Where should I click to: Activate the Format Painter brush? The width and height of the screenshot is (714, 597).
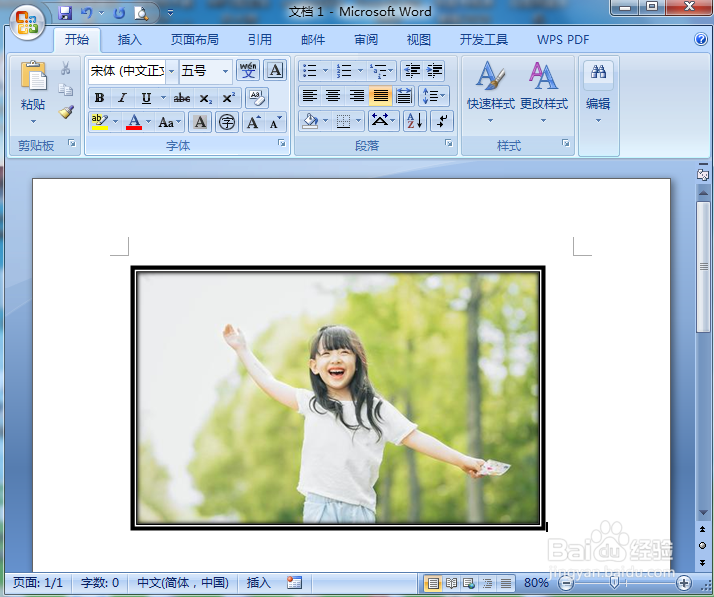[x=66, y=112]
